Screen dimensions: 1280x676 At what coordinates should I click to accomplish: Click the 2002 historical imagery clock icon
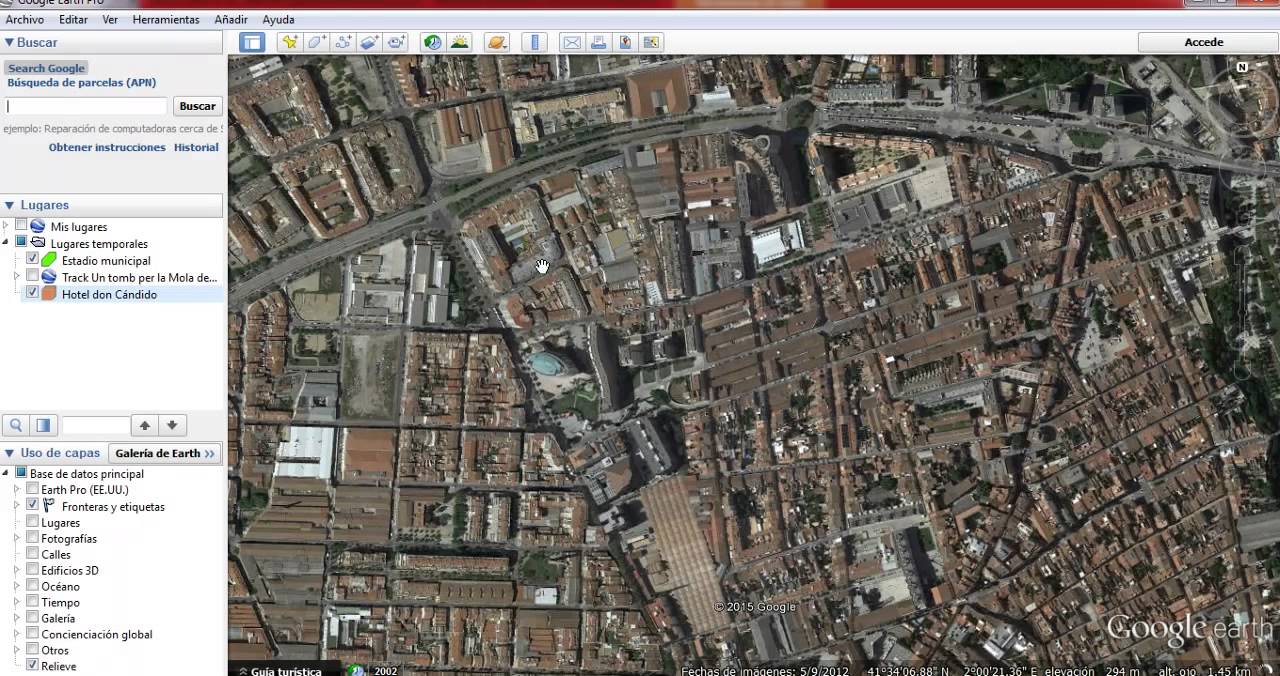[357, 671]
